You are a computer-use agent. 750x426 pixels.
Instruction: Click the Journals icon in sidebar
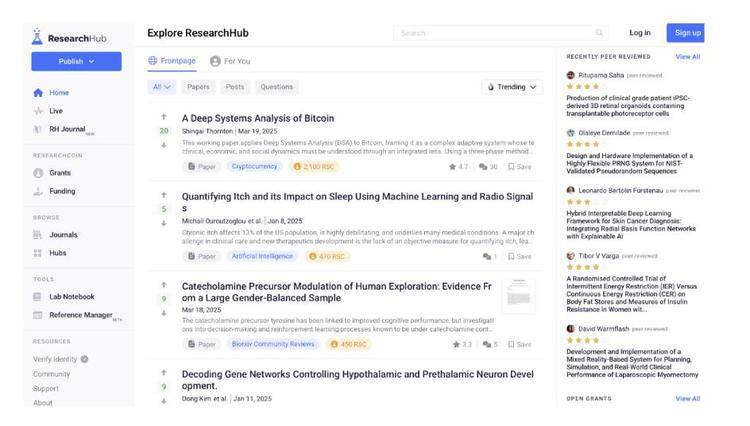pos(38,235)
